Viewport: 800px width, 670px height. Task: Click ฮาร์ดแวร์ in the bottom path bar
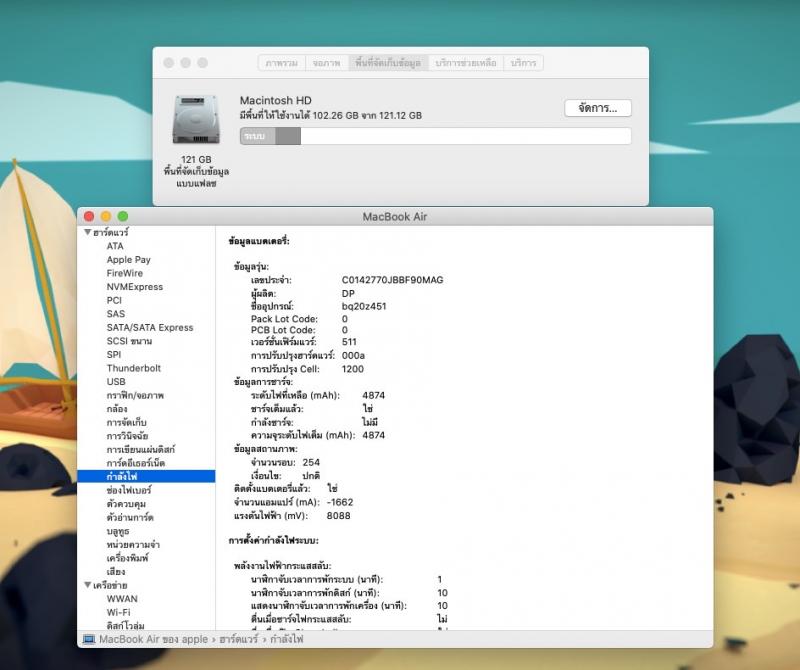[239, 639]
